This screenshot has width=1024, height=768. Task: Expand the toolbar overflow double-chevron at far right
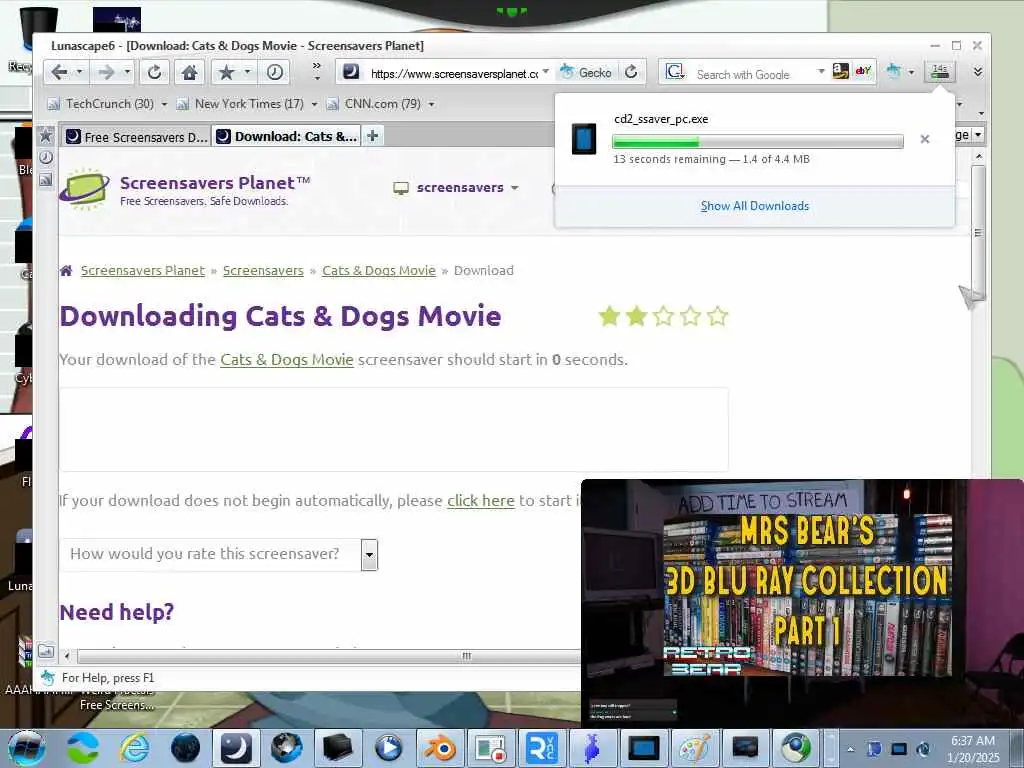(x=978, y=72)
